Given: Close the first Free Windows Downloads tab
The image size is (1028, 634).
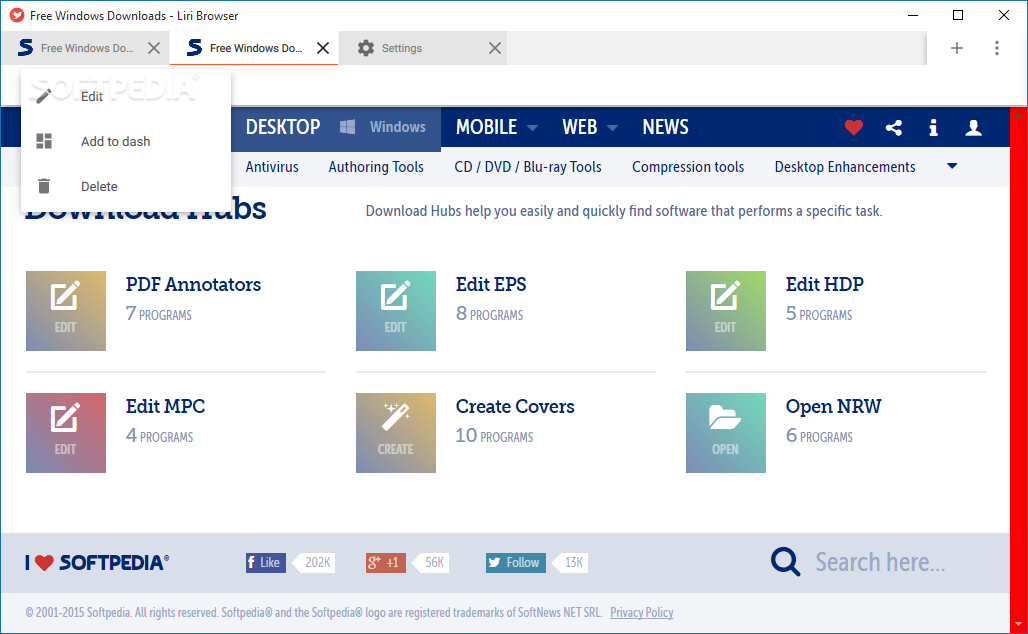Looking at the screenshot, I should 154,48.
